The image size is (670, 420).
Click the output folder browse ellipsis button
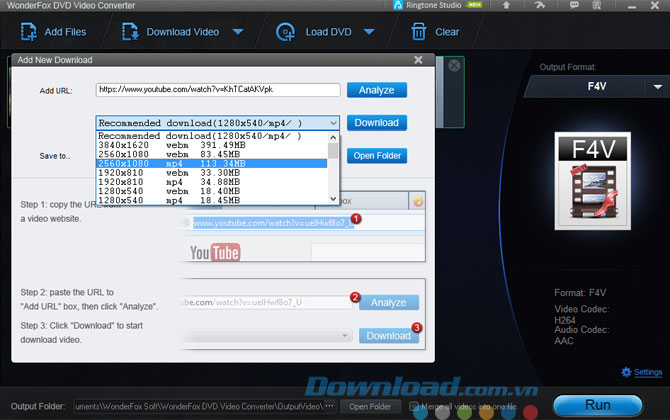coord(329,406)
